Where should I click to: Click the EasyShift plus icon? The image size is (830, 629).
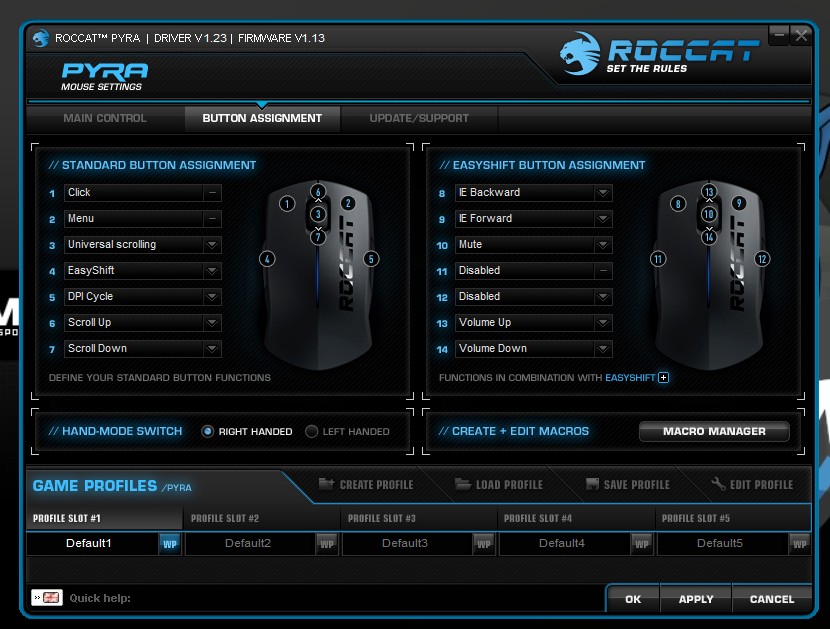tap(663, 378)
